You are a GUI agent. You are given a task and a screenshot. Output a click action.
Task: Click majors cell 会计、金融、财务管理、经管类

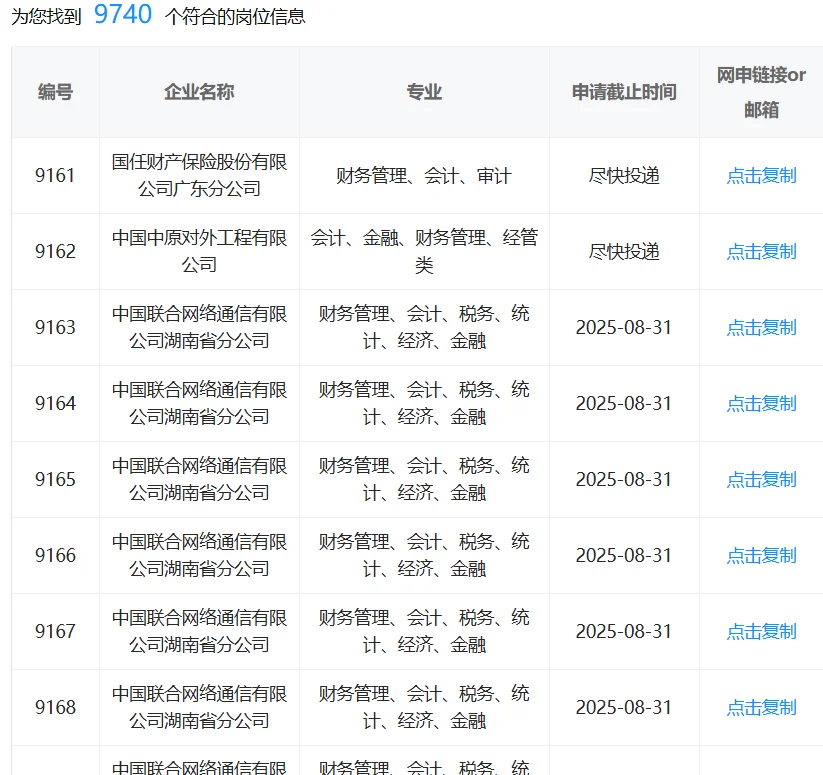(424, 251)
